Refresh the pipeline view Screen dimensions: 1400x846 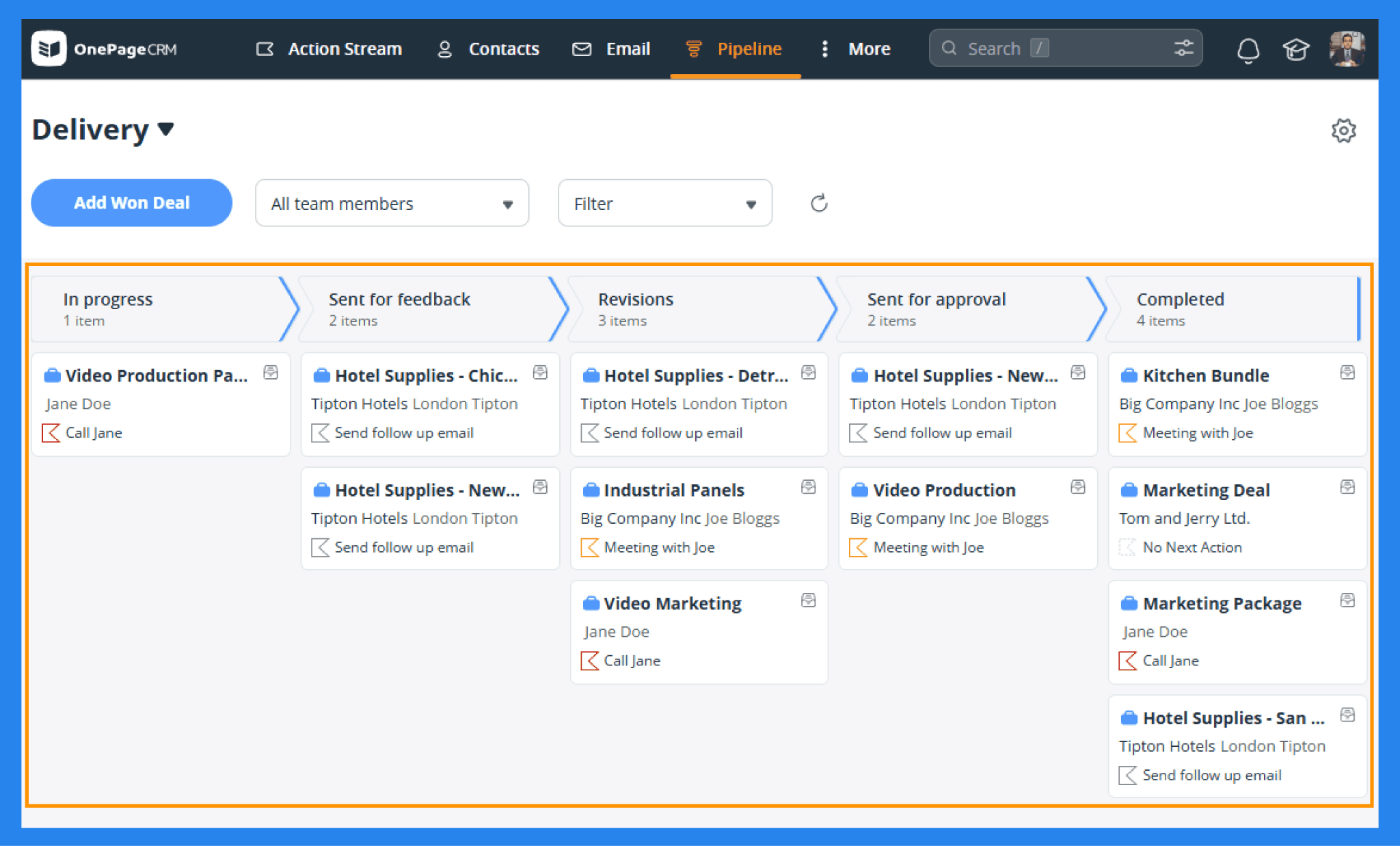819,203
